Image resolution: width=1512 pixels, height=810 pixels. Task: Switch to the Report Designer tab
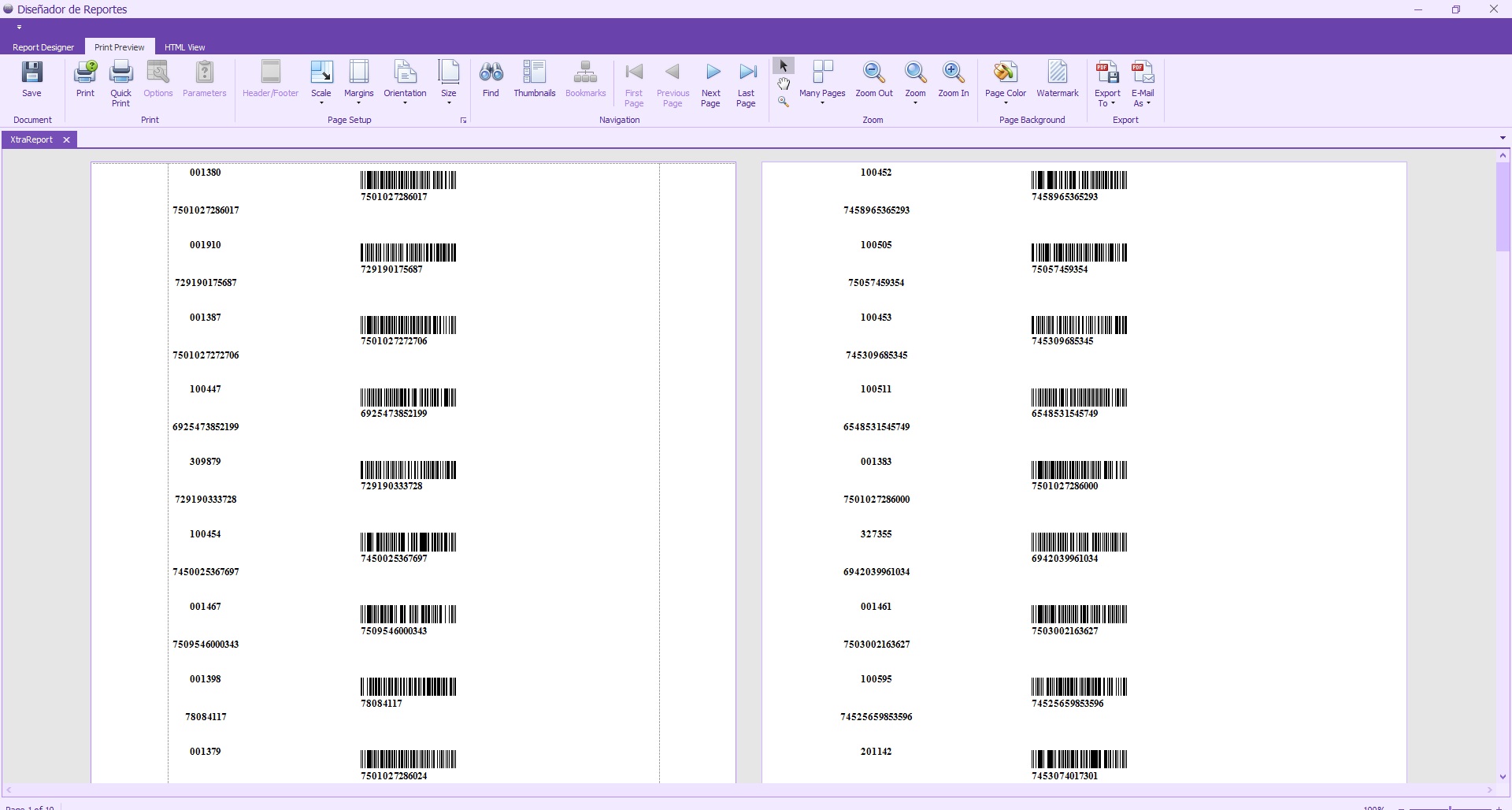click(43, 47)
